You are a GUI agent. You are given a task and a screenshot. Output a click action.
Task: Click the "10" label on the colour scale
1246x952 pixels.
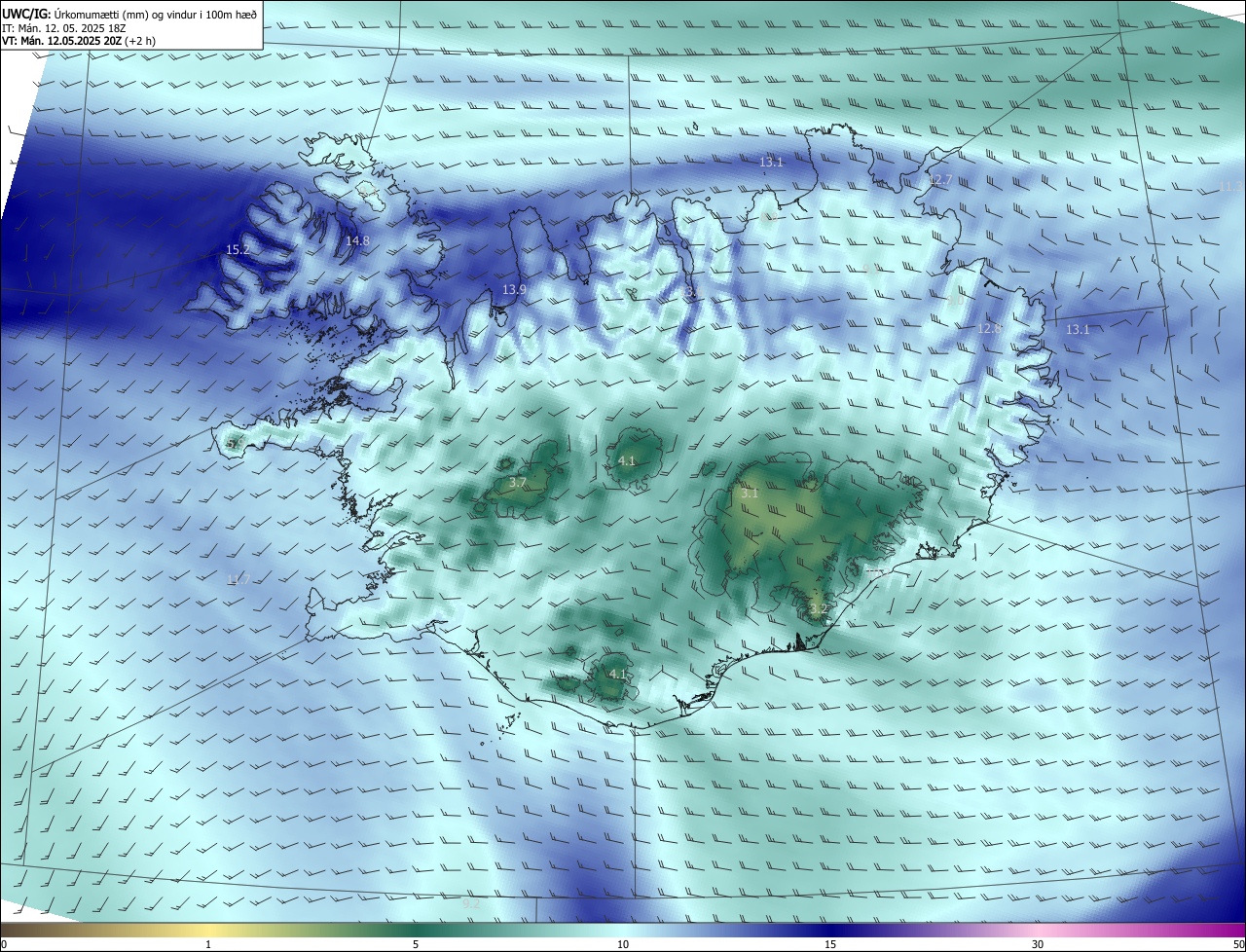coord(623,944)
